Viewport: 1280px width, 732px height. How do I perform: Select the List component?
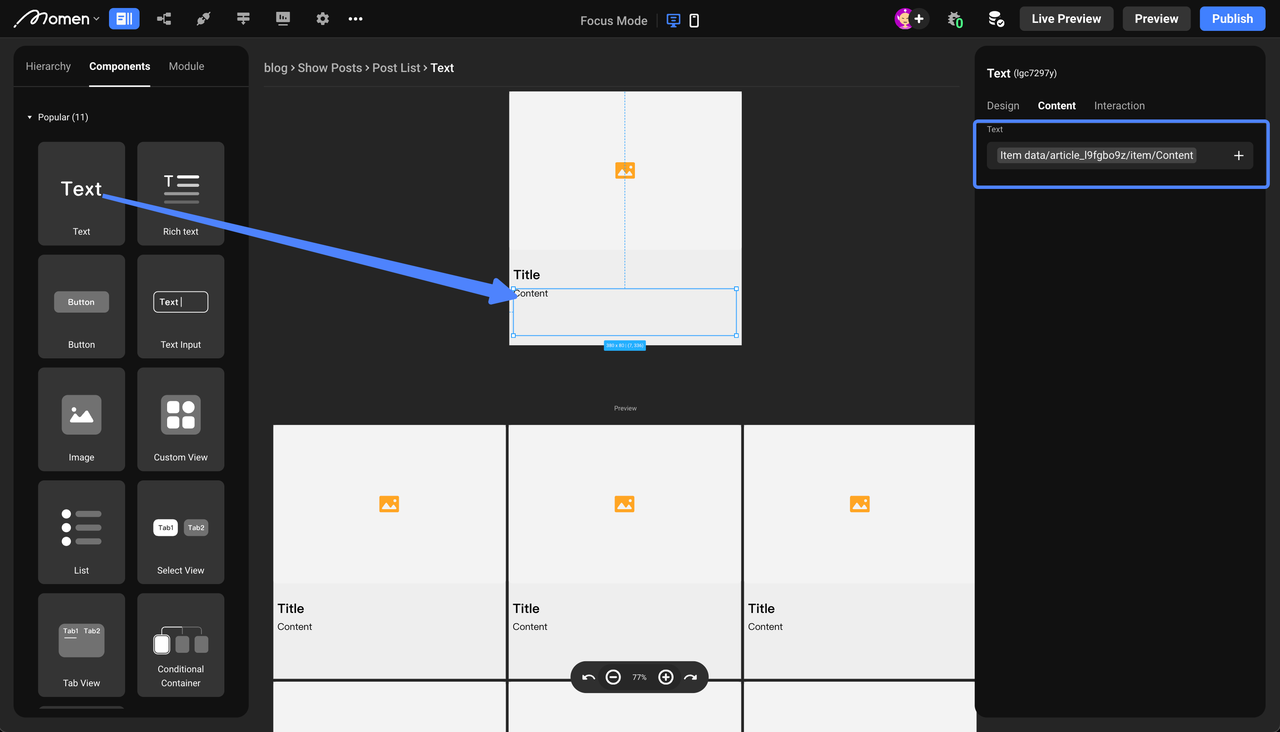[81, 532]
